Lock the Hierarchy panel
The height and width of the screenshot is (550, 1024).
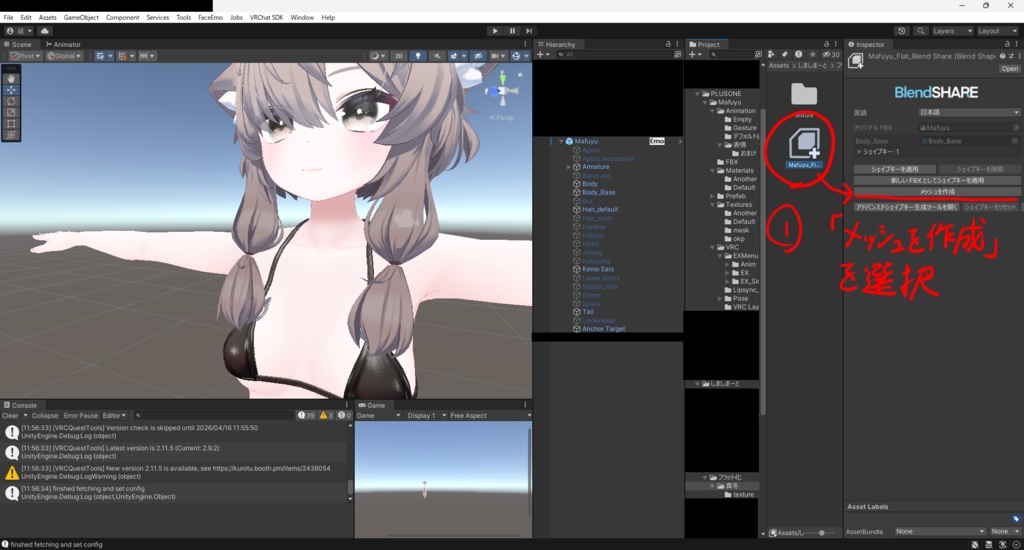(x=667, y=44)
